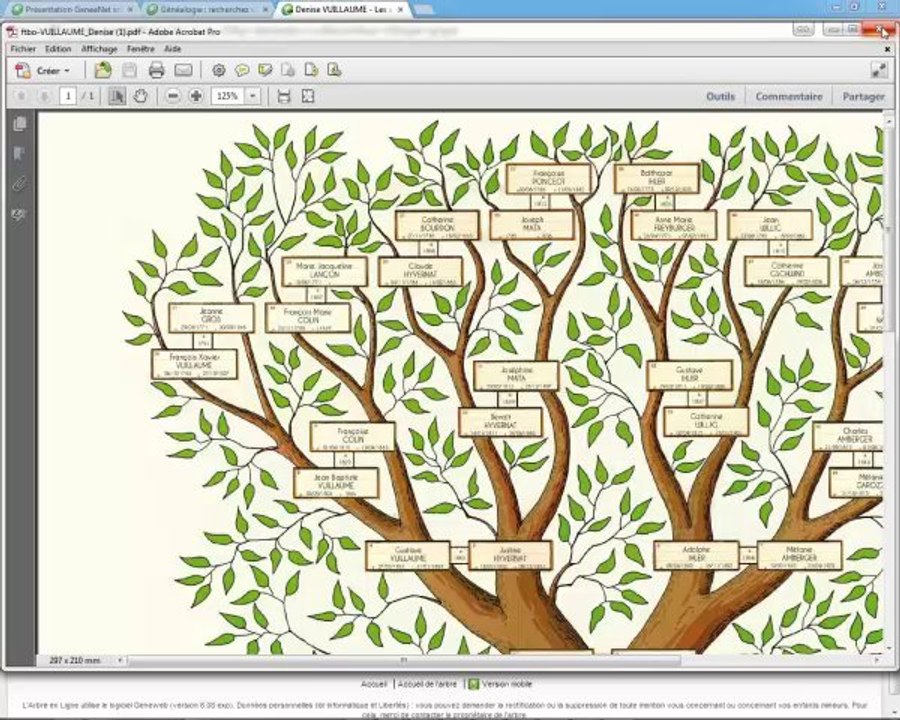Close the document with the small black X
900x720 pixels.
pos(887,49)
